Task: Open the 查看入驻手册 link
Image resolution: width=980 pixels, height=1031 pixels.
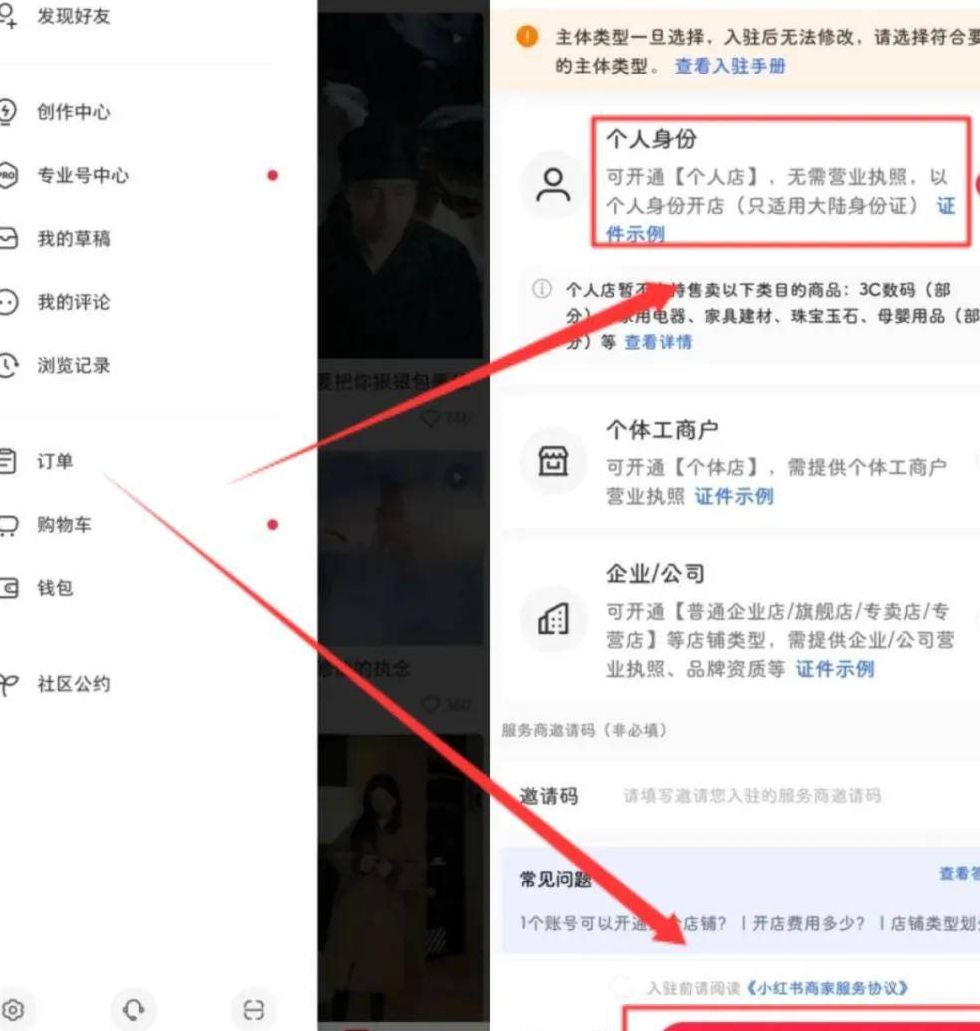Action: [x=730, y=66]
